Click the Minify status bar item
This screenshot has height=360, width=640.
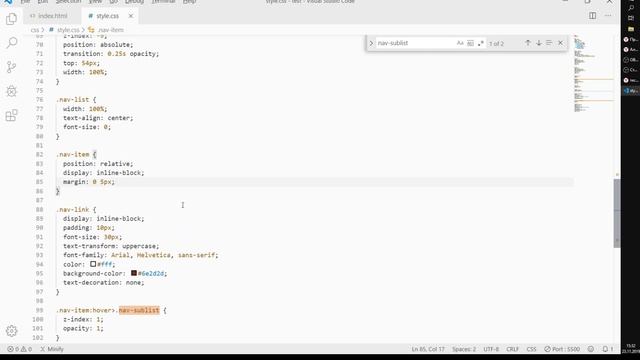tap(52, 349)
